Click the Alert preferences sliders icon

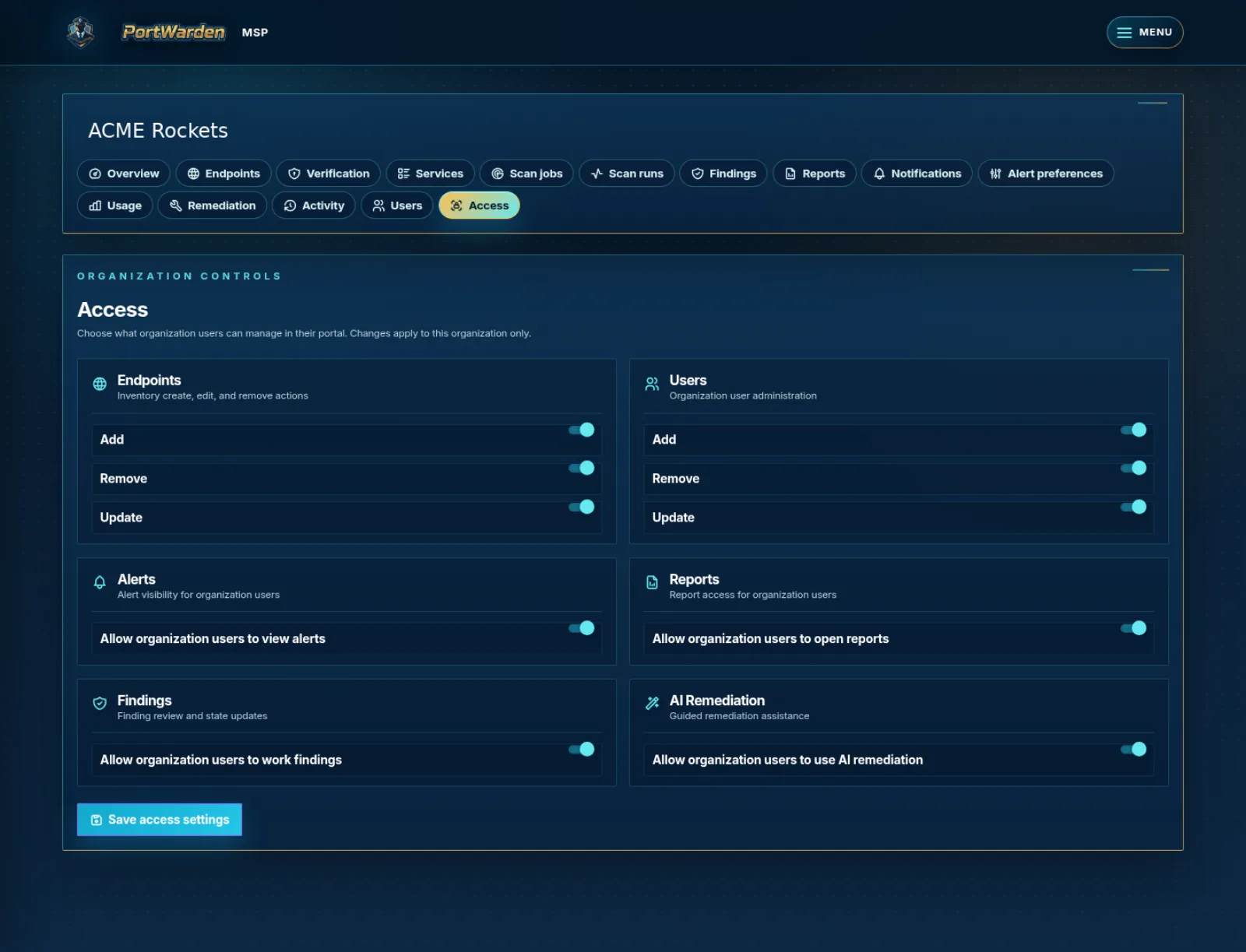pos(995,174)
